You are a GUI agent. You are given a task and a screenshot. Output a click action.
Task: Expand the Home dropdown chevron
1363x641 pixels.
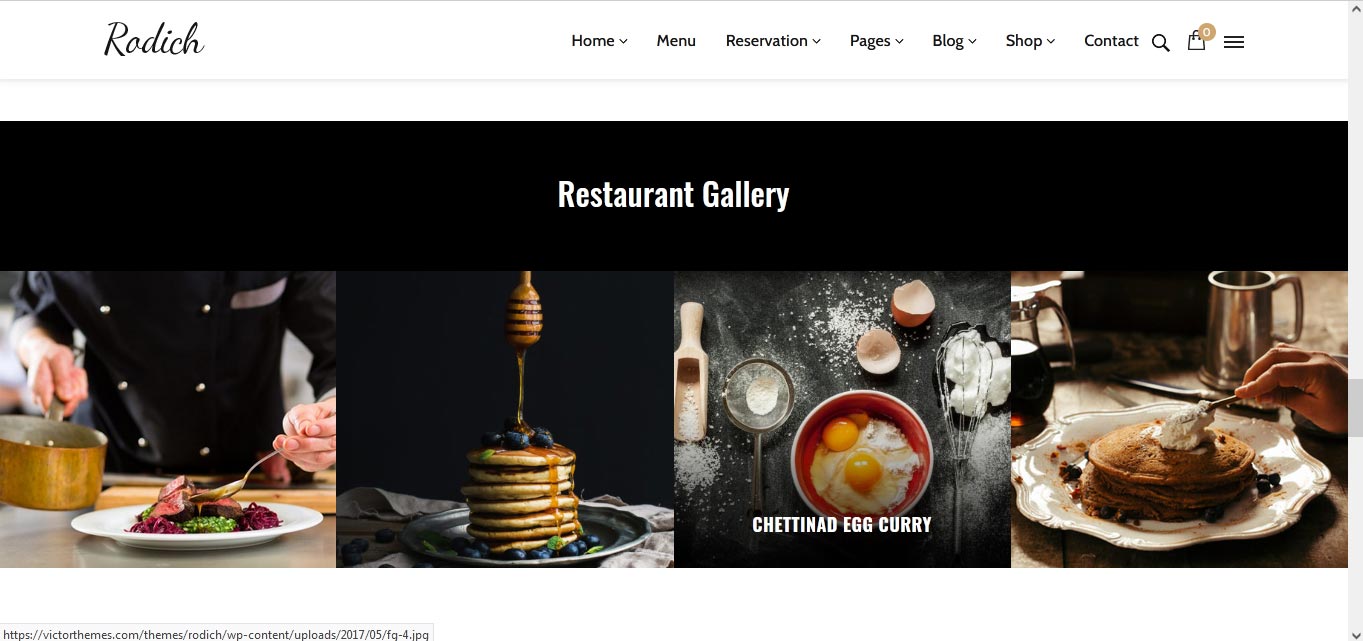pos(623,41)
